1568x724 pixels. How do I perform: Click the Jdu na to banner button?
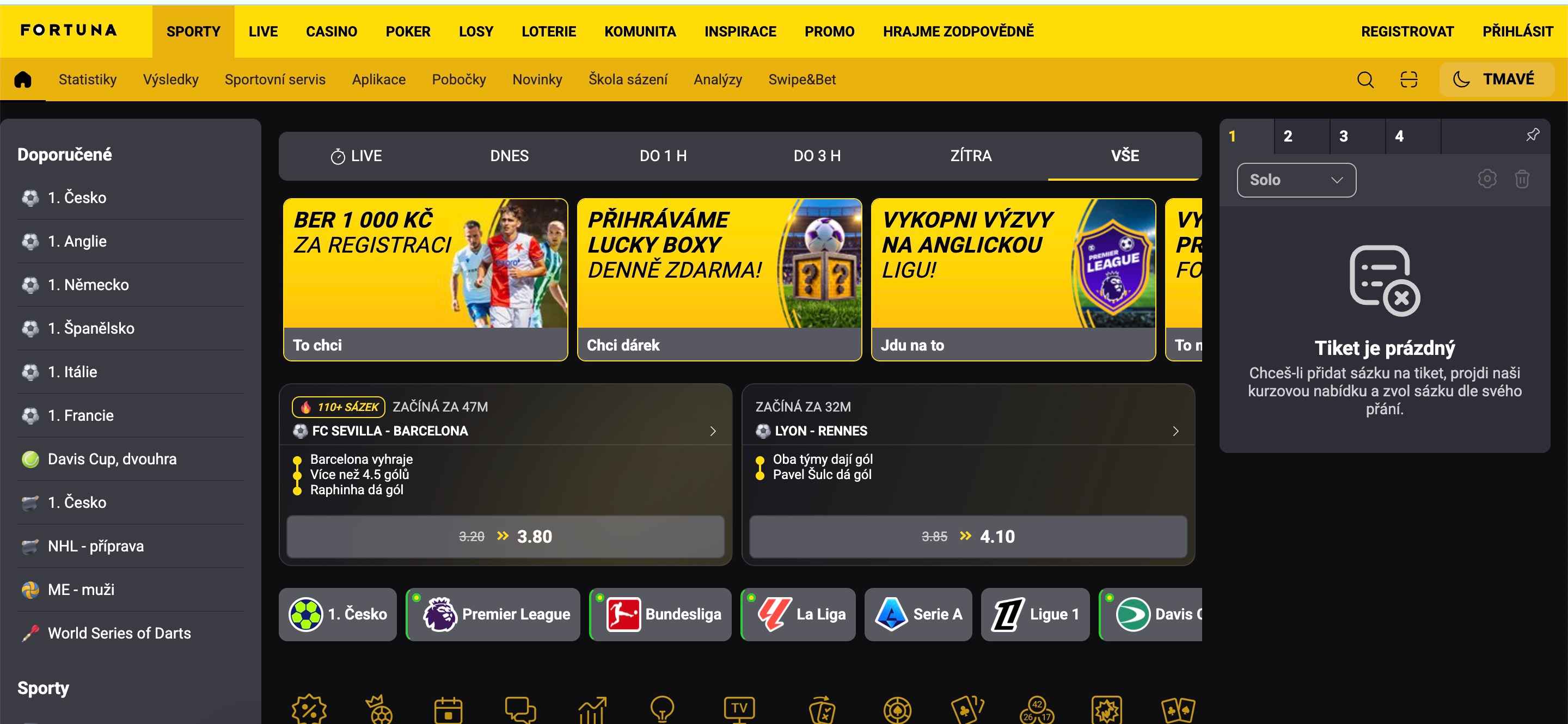click(1013, 345)
